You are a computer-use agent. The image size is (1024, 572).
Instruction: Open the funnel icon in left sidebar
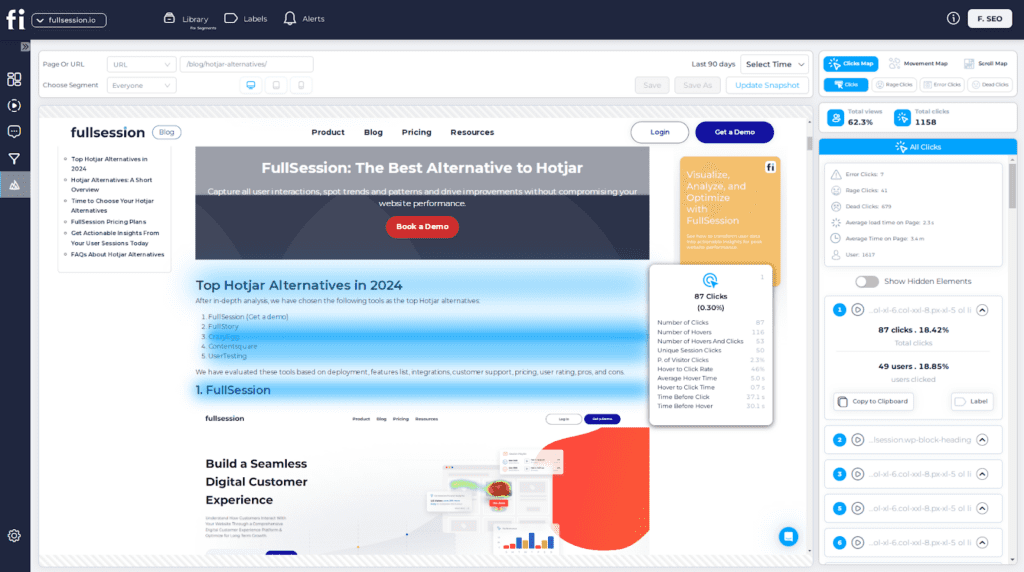(14, 158)
